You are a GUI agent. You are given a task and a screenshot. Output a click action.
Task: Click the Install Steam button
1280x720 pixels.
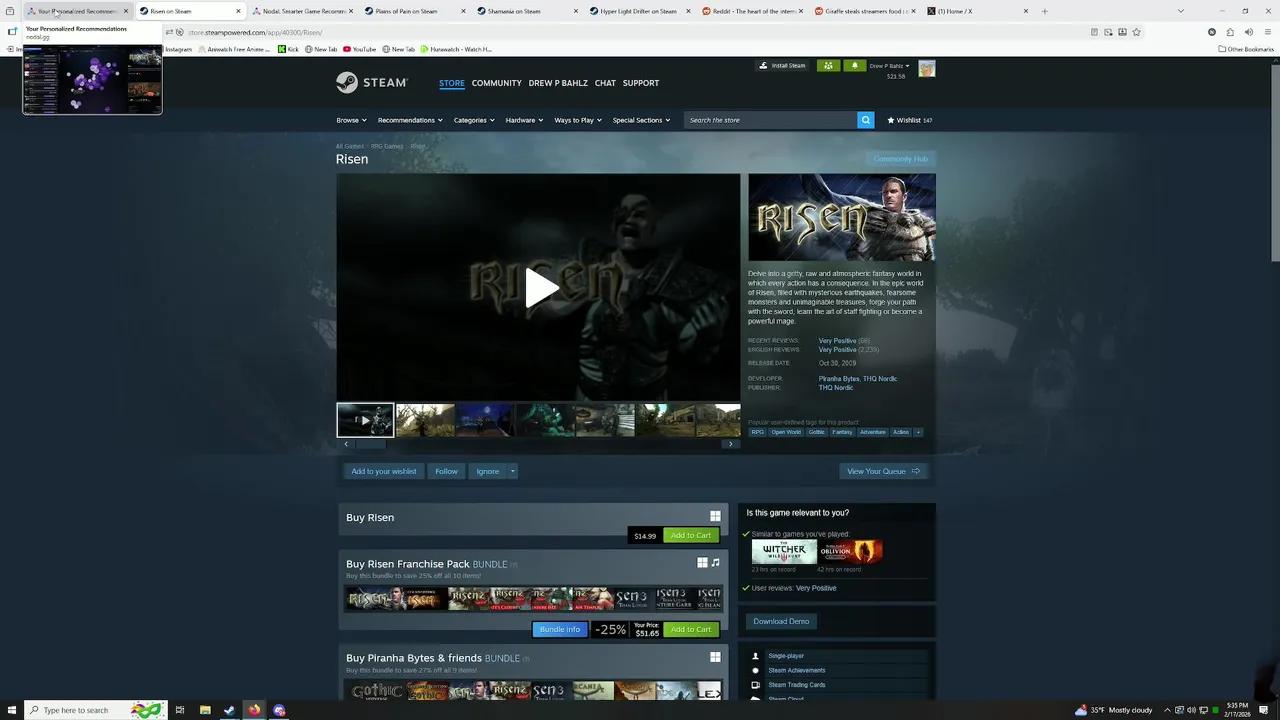(x=782, y=66)
